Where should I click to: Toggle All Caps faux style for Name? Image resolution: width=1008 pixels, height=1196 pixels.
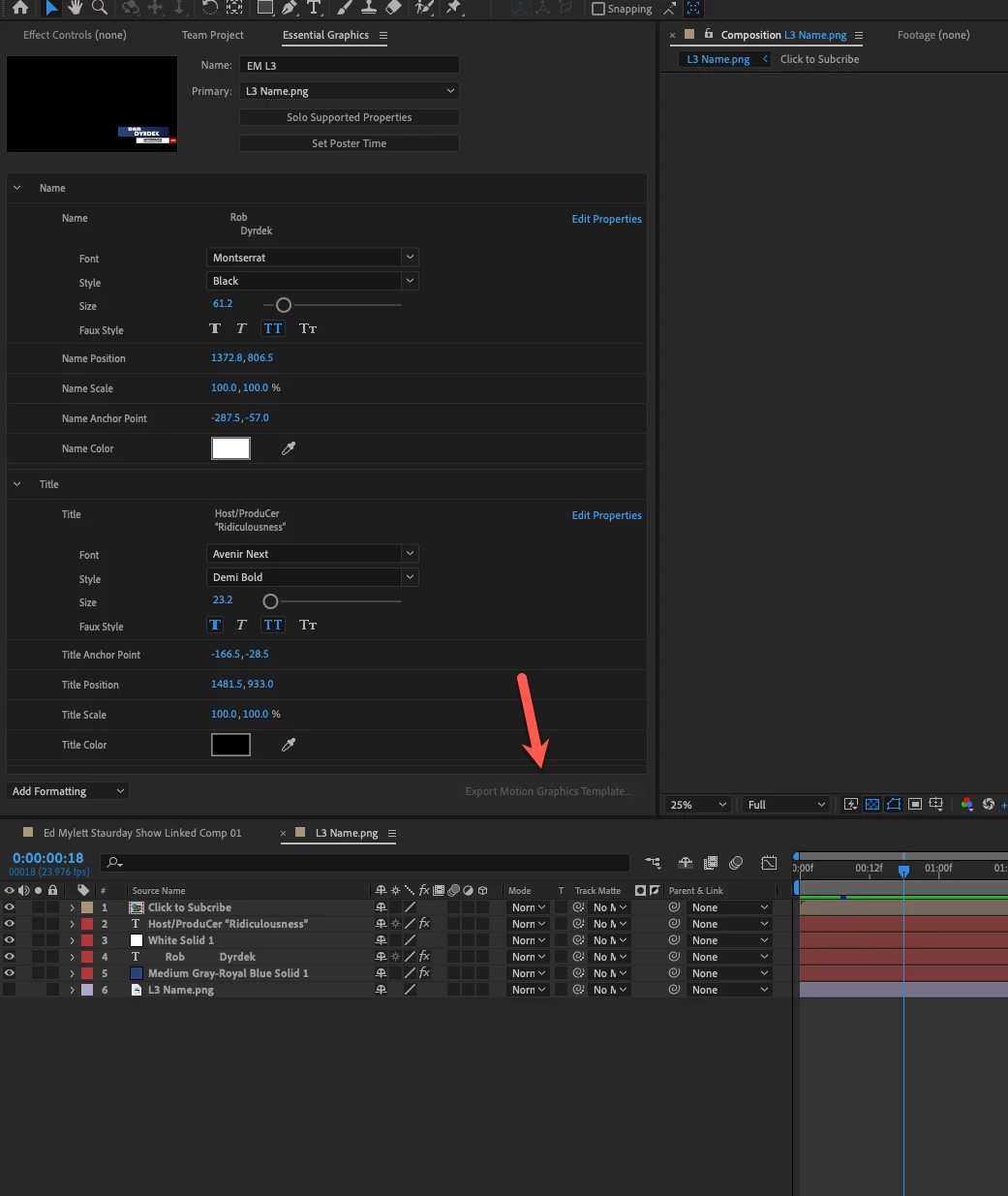point(273,329)
